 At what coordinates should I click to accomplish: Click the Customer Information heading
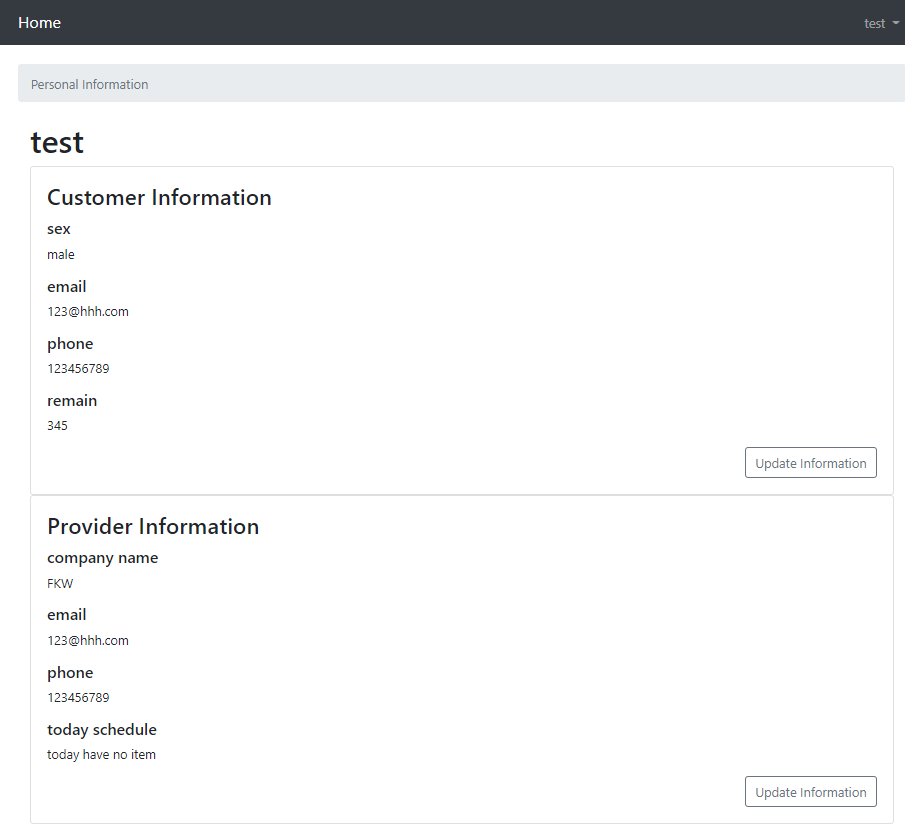click(159, 198)
